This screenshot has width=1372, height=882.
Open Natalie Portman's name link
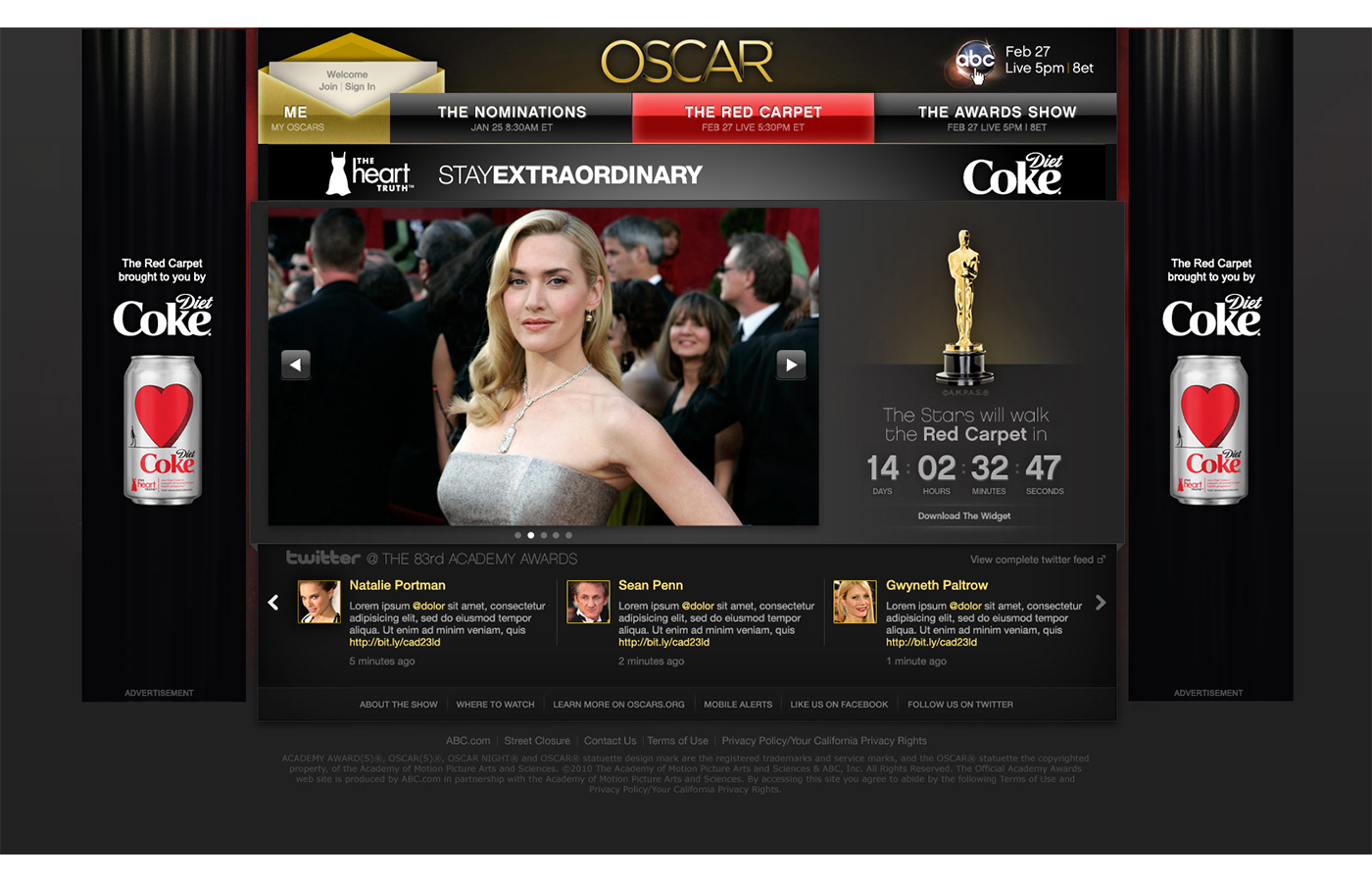[397, 585]
